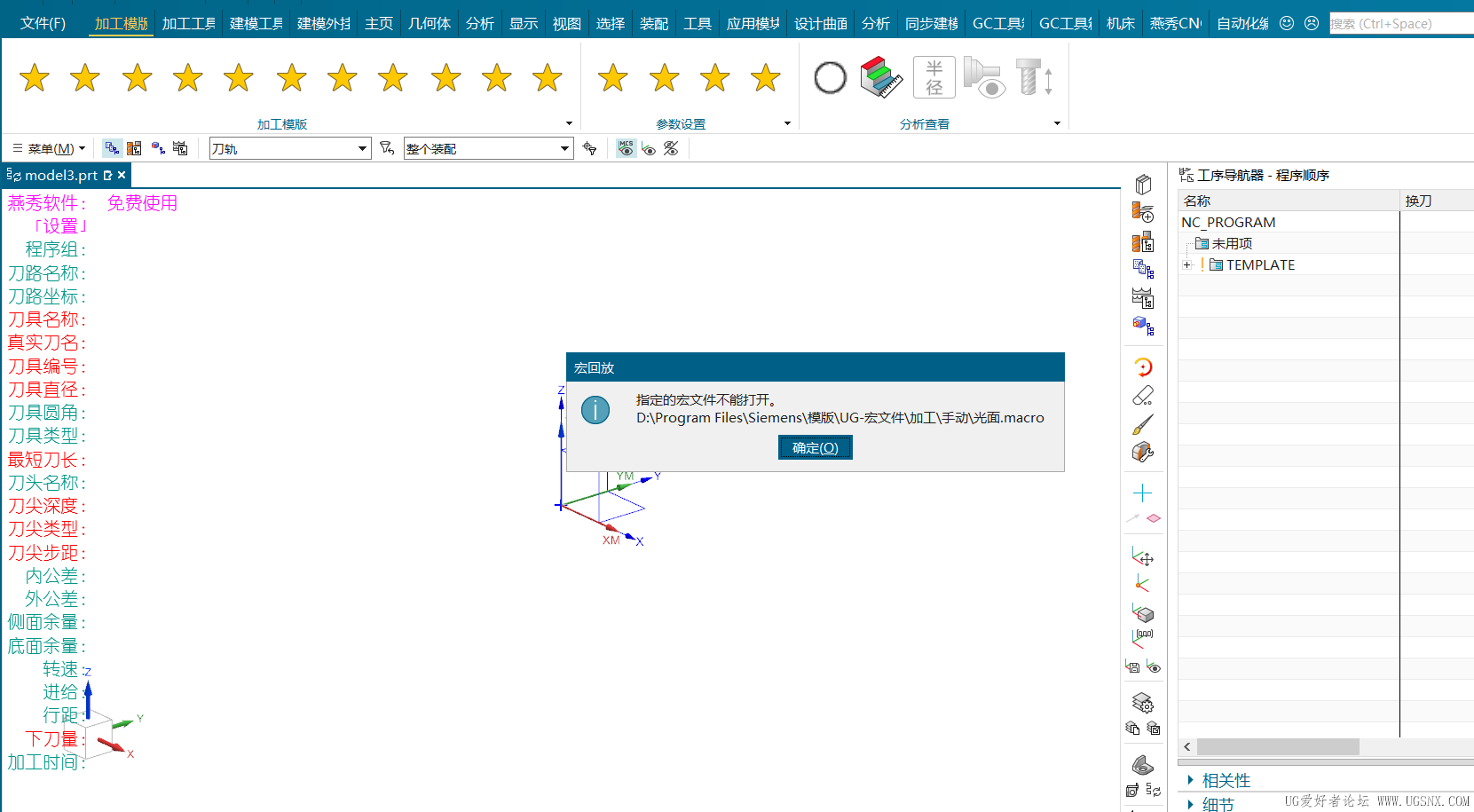Select Program Order View icon
The image size is (1474, 812).
(112, 148)
